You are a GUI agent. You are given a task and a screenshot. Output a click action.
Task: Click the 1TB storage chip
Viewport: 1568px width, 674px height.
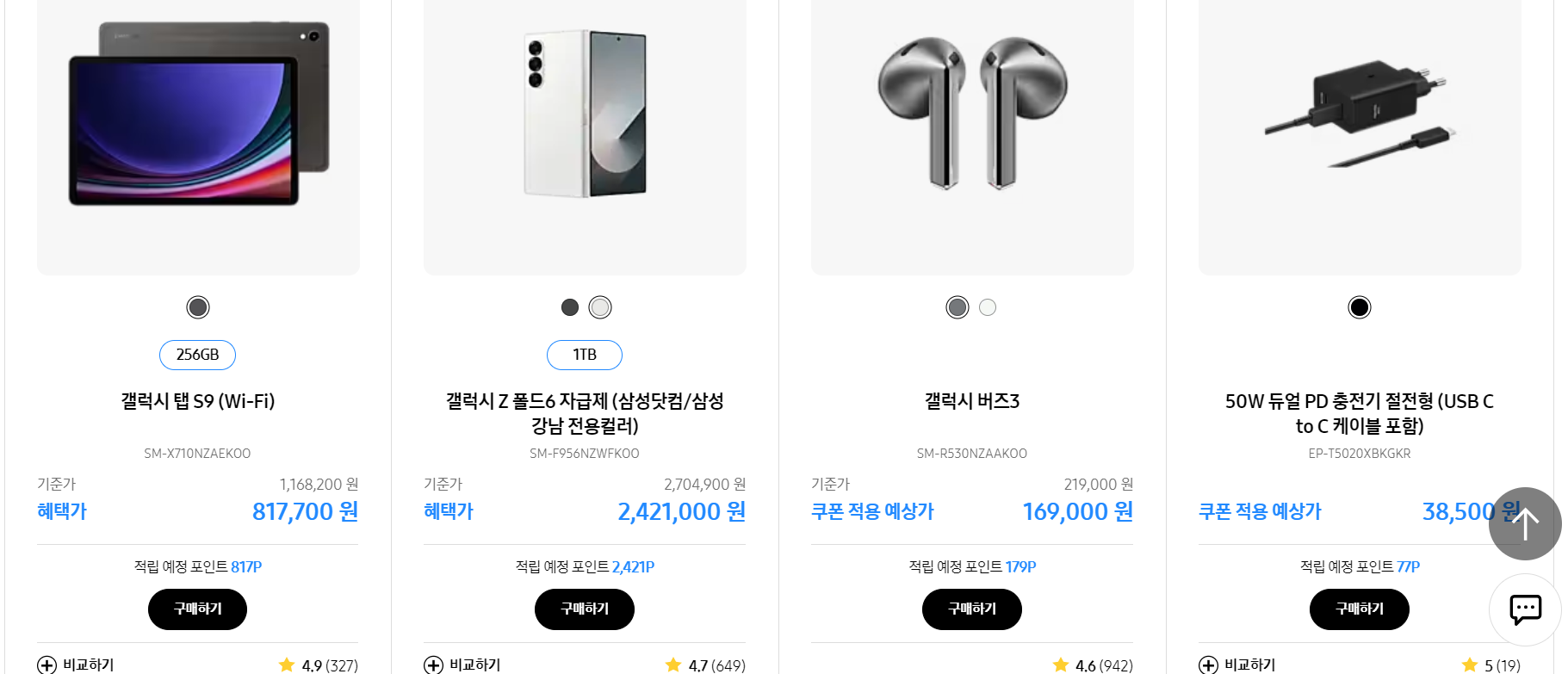tap(585, 355)
